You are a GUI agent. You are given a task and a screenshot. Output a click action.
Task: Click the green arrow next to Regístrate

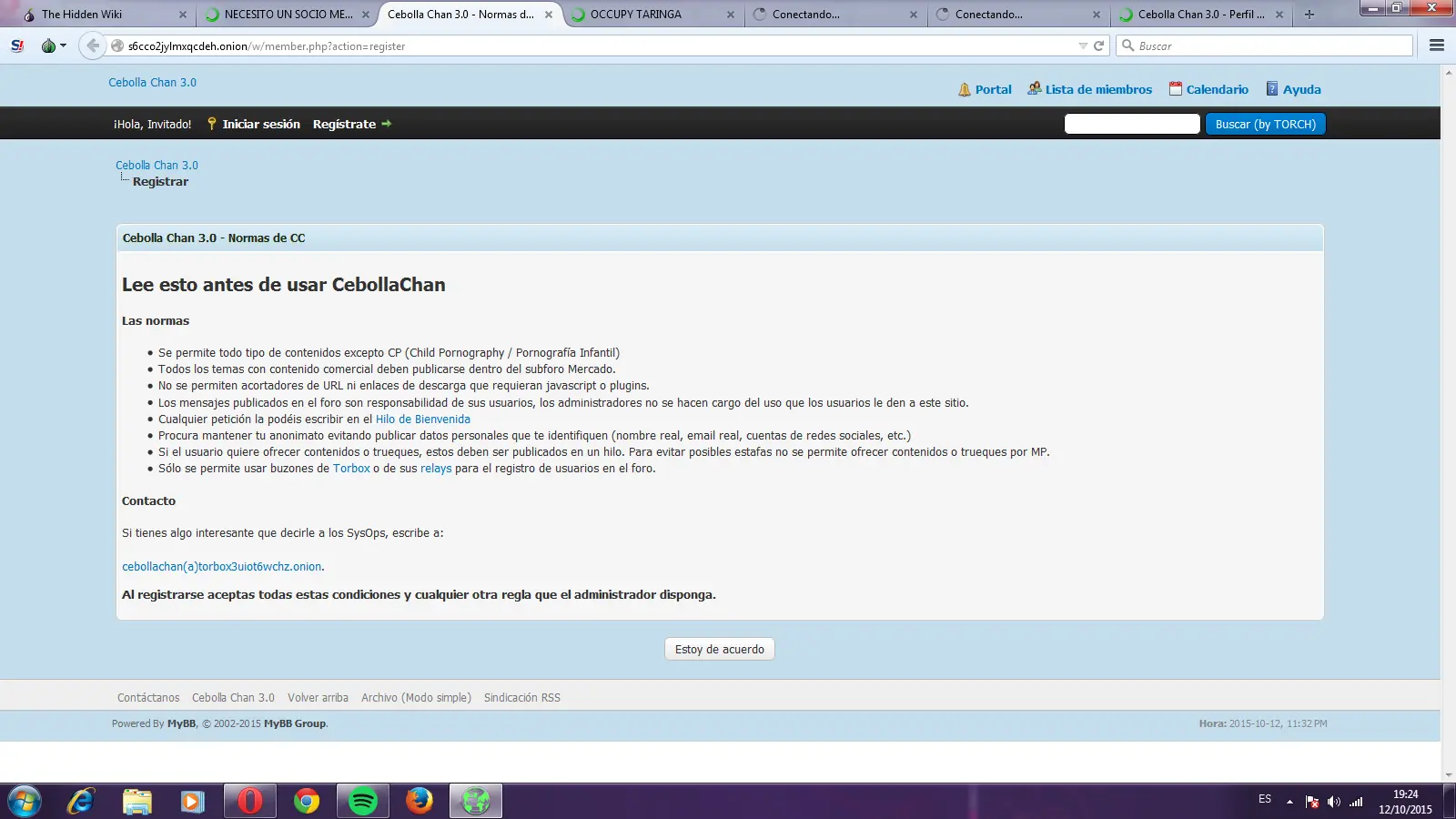[386, 124]
